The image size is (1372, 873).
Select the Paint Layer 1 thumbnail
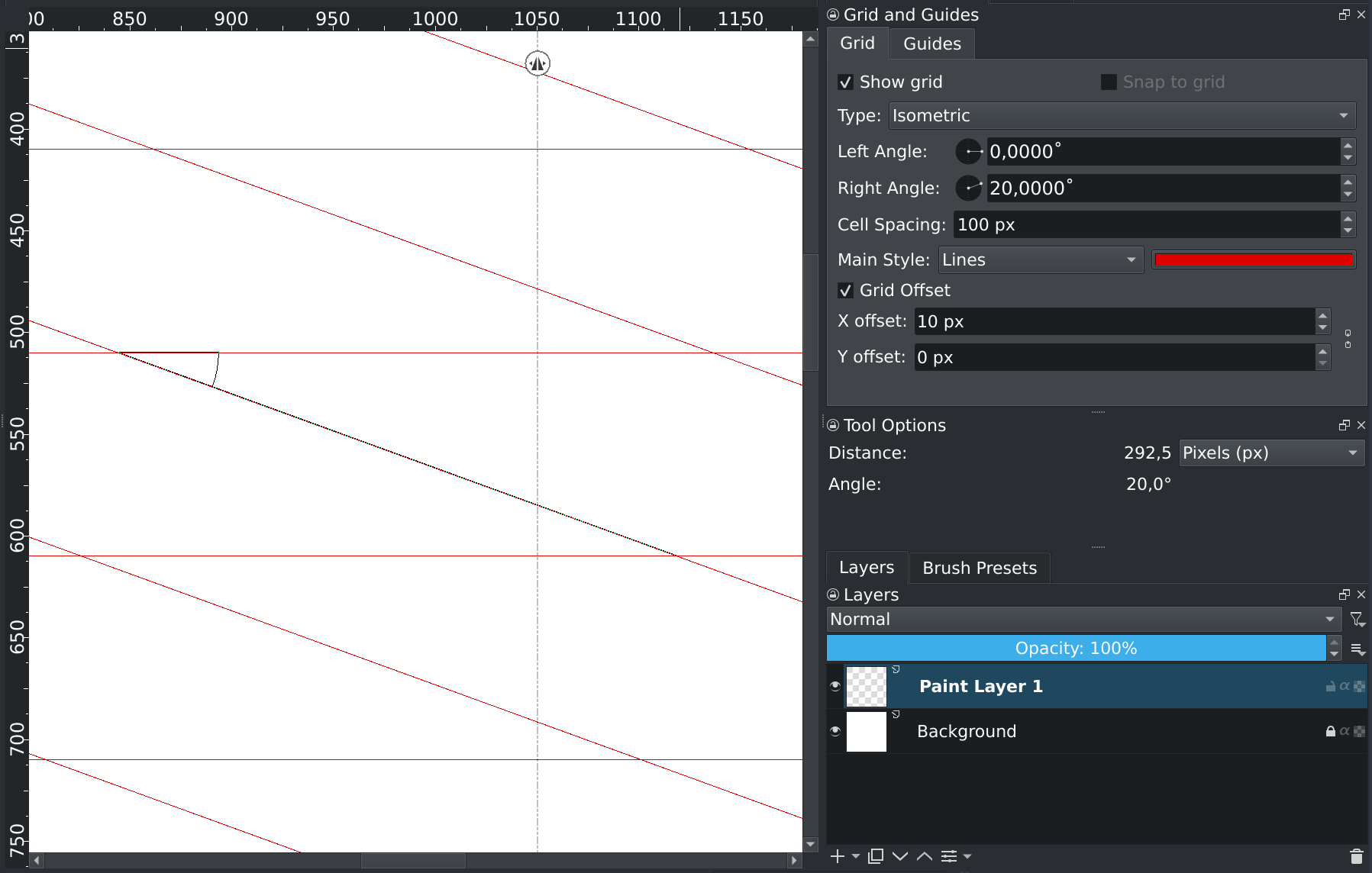tap(867, 686)
